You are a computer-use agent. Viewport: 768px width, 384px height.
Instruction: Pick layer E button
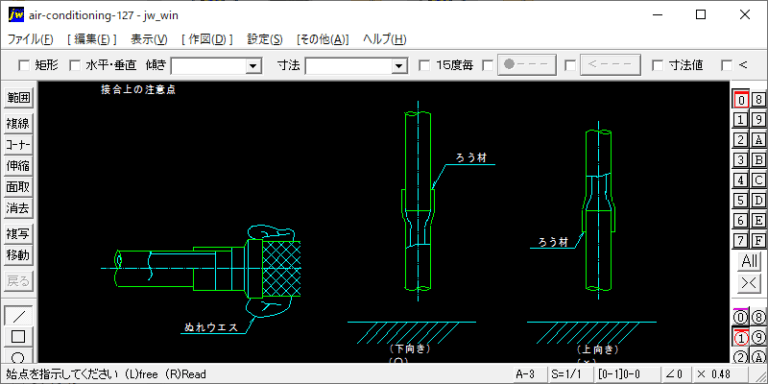[758, 220]
